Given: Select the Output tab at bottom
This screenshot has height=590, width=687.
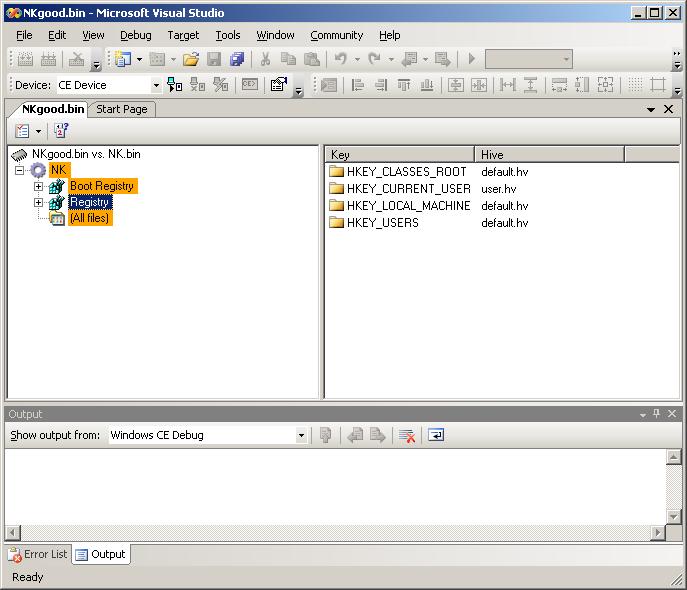Looking at the screenshot, I should tap(101, 555).
